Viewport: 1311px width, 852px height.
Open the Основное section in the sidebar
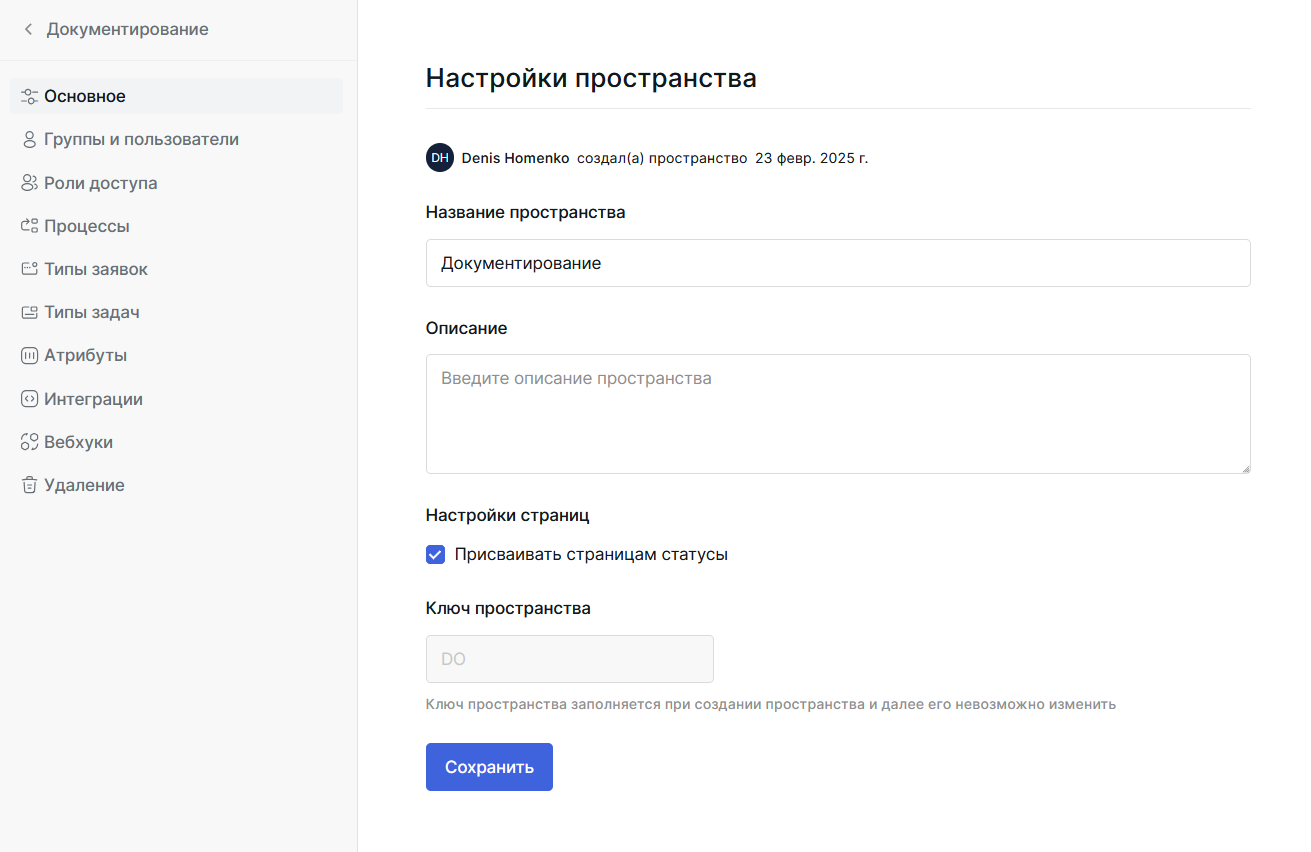[x=84, y=95]
